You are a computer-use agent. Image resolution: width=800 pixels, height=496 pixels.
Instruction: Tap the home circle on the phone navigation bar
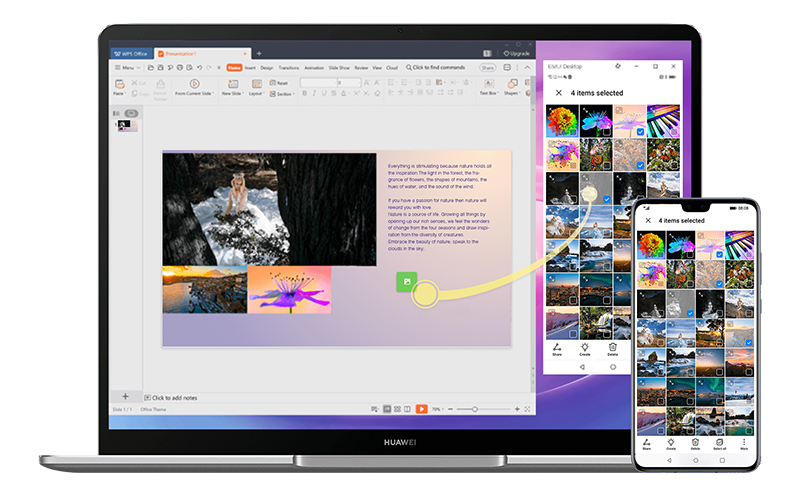click(695, 460)
